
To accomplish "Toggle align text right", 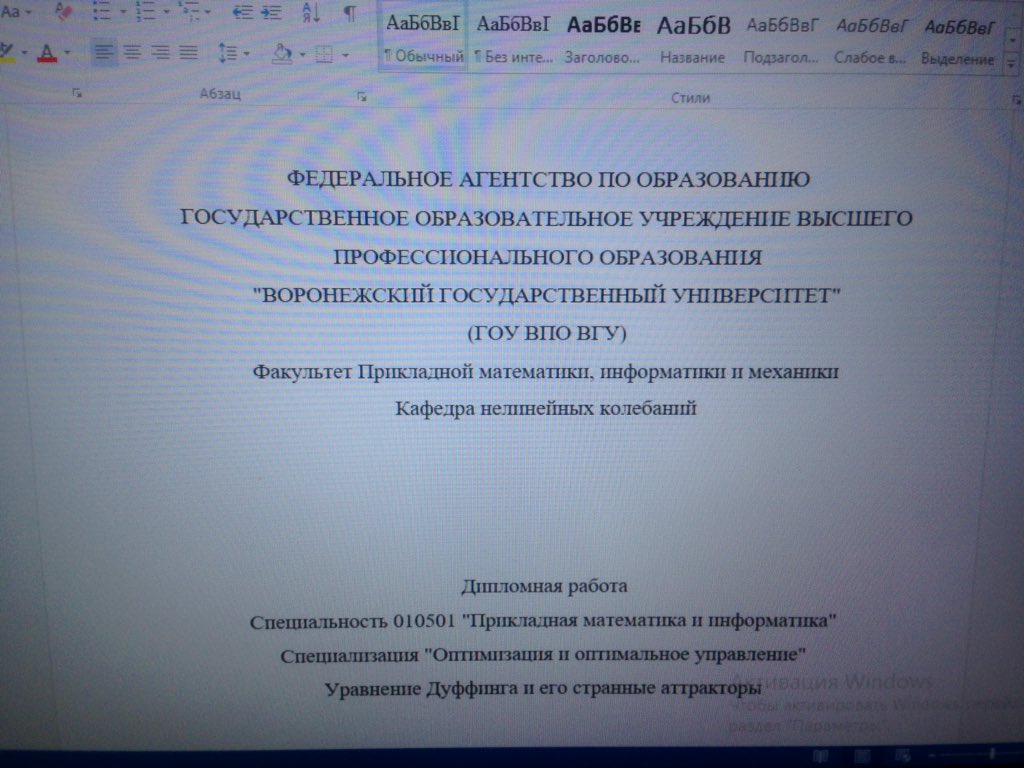I will [160, 52].
